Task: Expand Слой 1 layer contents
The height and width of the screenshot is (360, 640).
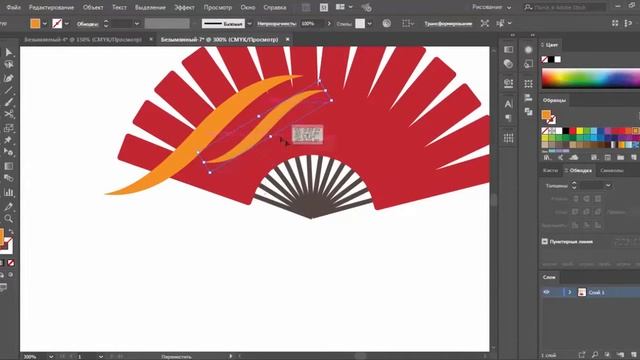Action: tap(570, 292)
